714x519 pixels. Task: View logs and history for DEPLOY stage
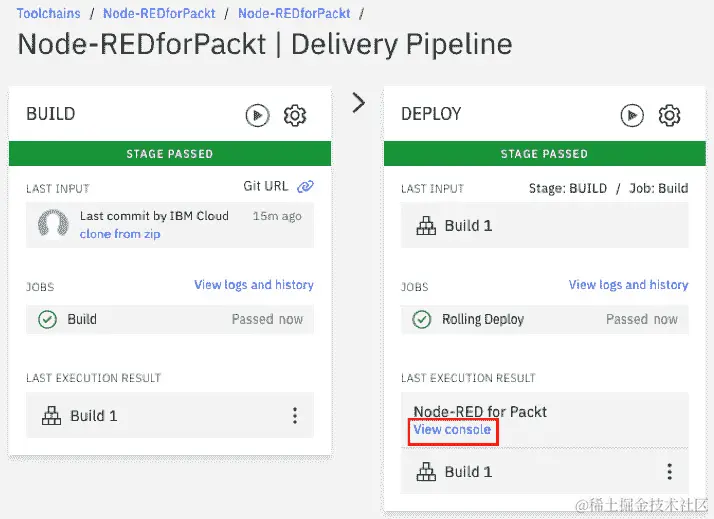point(628,285)
